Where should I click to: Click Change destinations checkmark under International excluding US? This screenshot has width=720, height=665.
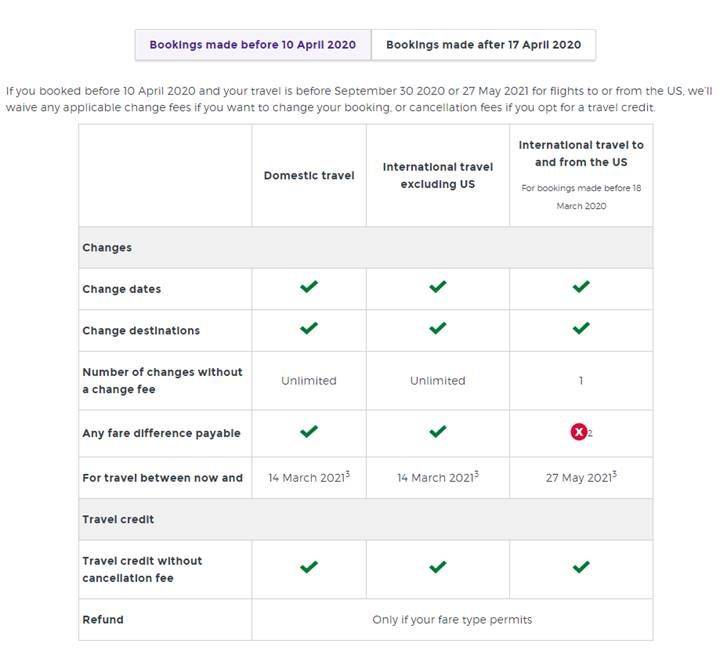coord(437,328)
